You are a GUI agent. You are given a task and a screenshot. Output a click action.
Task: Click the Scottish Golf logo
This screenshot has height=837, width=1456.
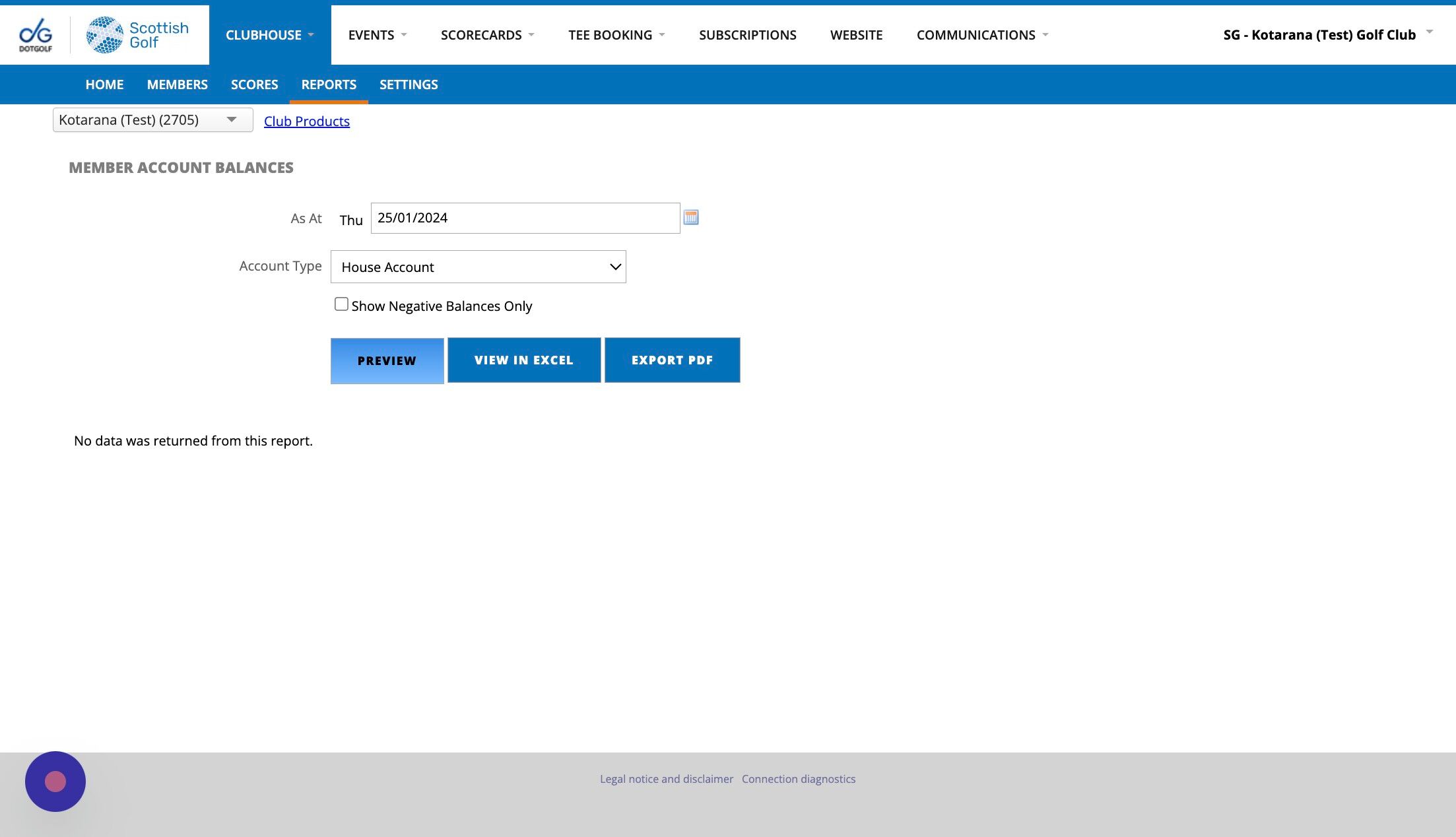[137, 35]
